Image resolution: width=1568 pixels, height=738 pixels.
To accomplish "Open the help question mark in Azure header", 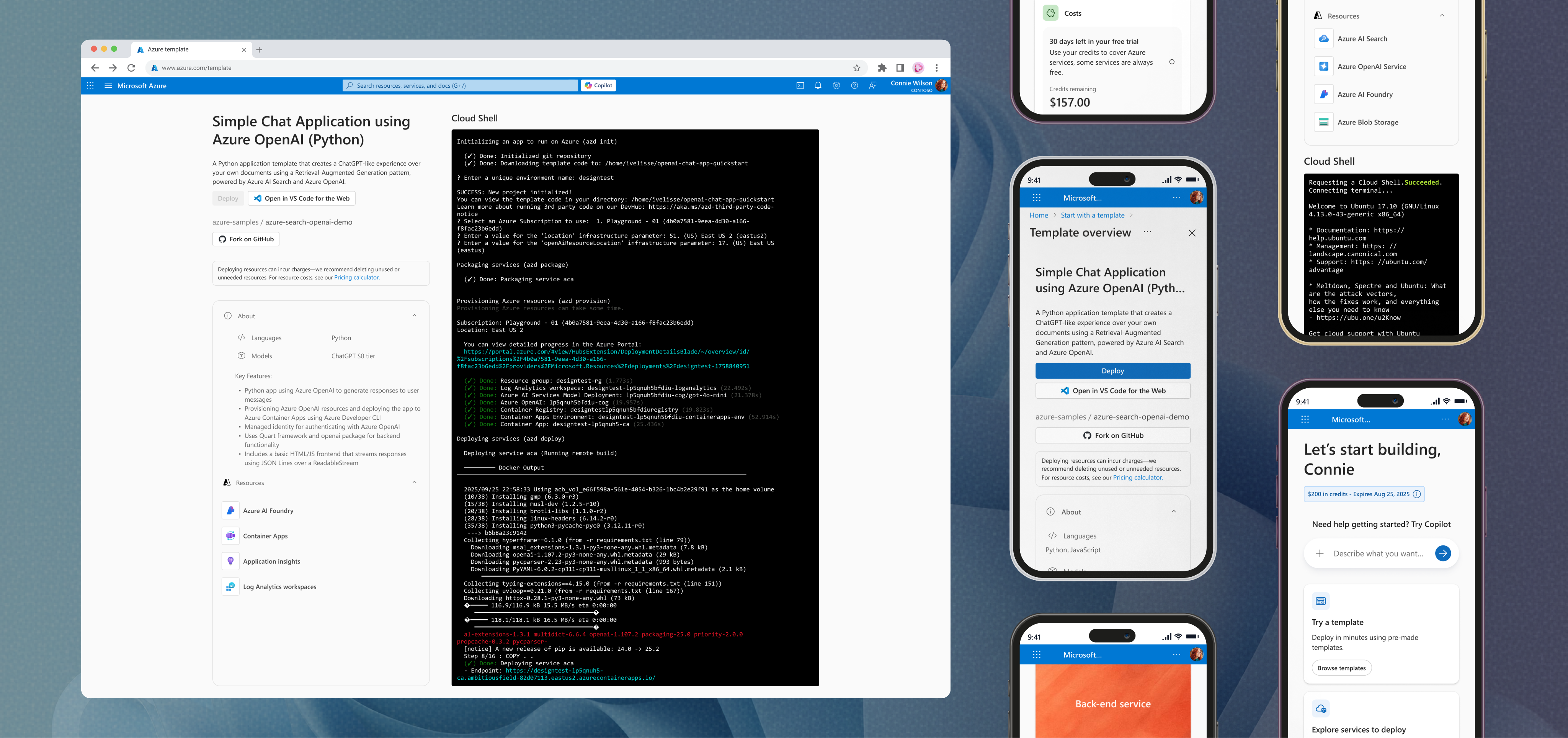I will pyautogui.click(x=854, y=86).
